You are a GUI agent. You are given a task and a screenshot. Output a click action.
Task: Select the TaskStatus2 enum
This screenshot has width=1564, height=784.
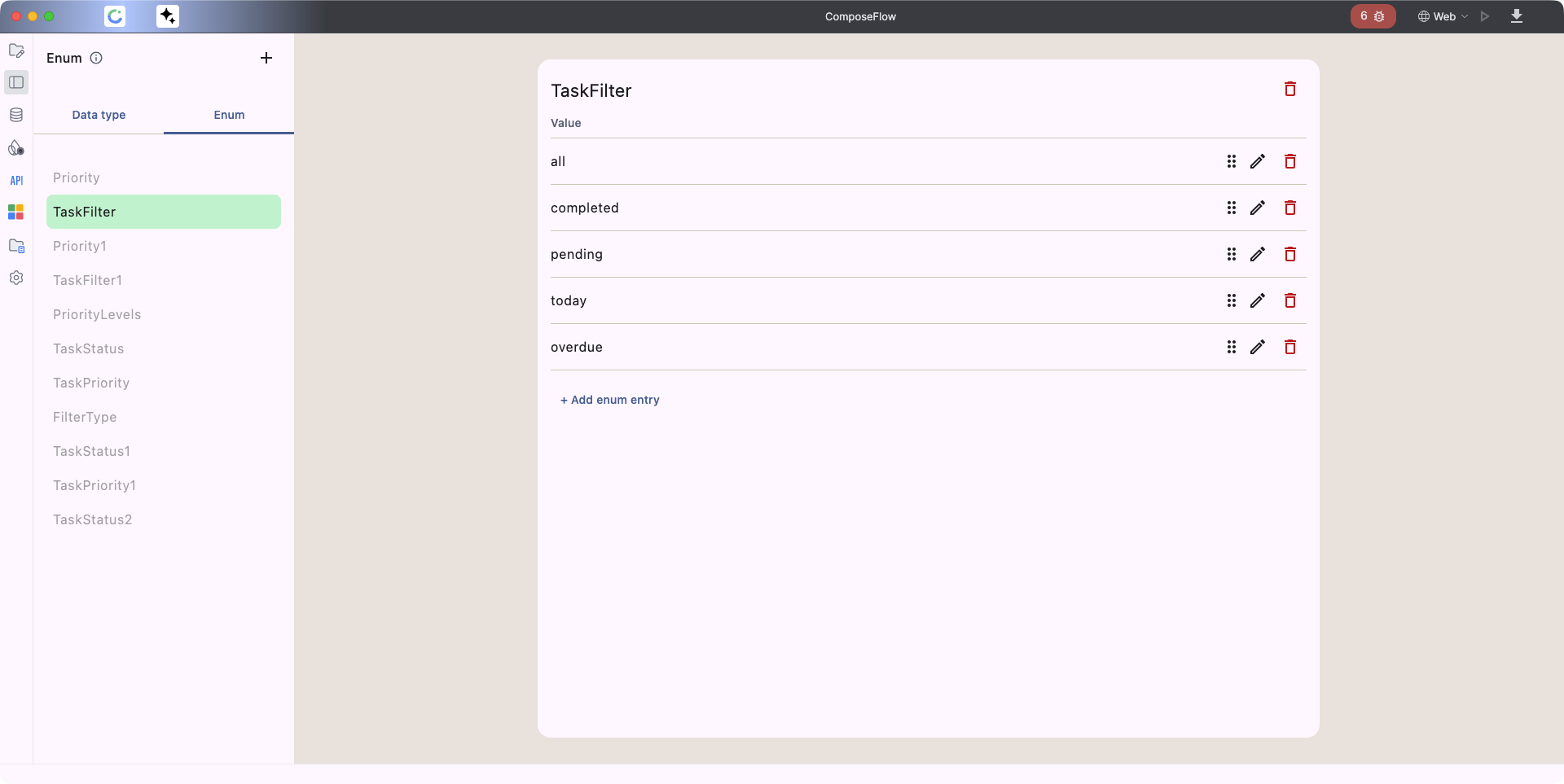tap(164, 519)
